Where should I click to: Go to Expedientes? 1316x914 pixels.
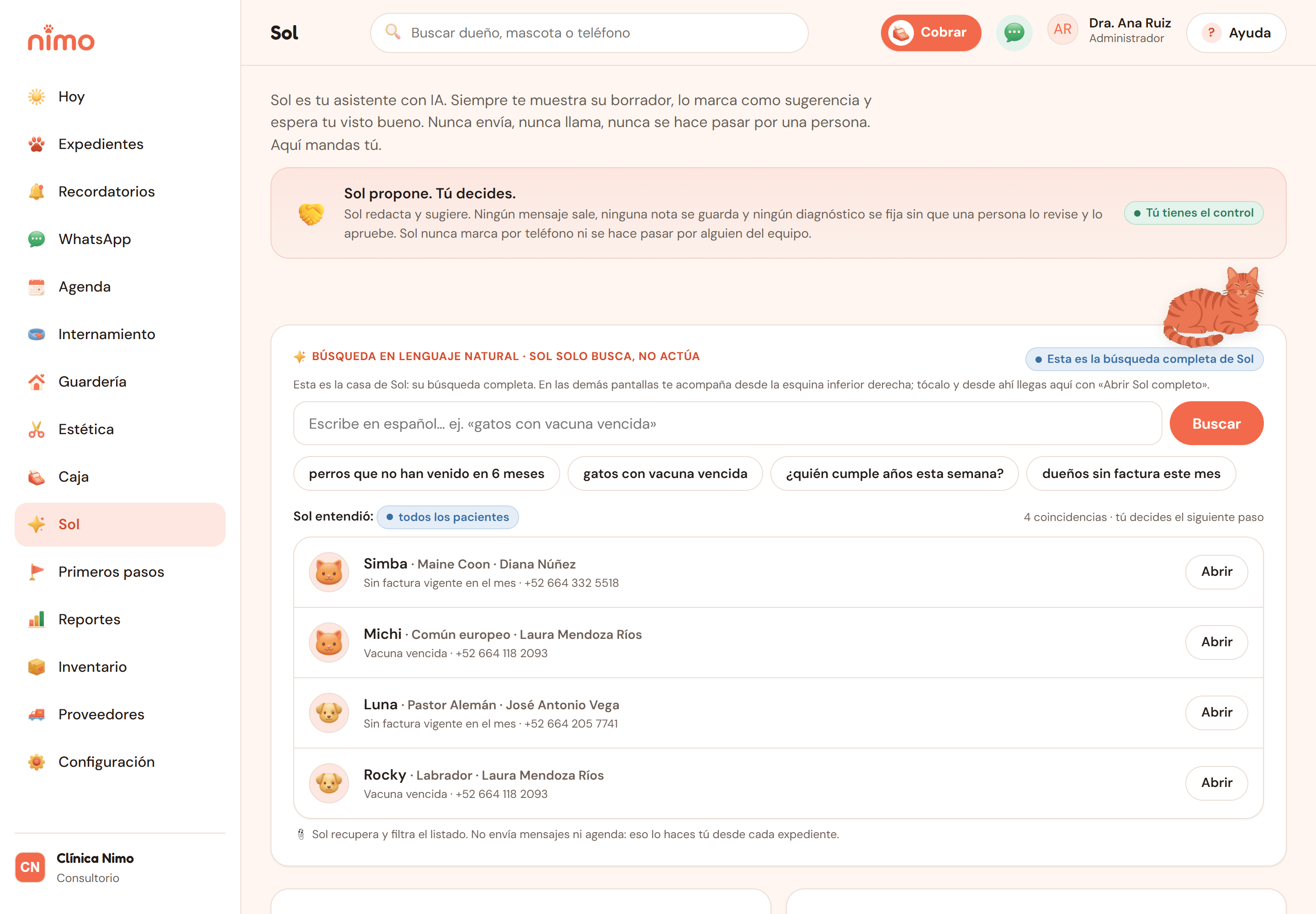120,144
